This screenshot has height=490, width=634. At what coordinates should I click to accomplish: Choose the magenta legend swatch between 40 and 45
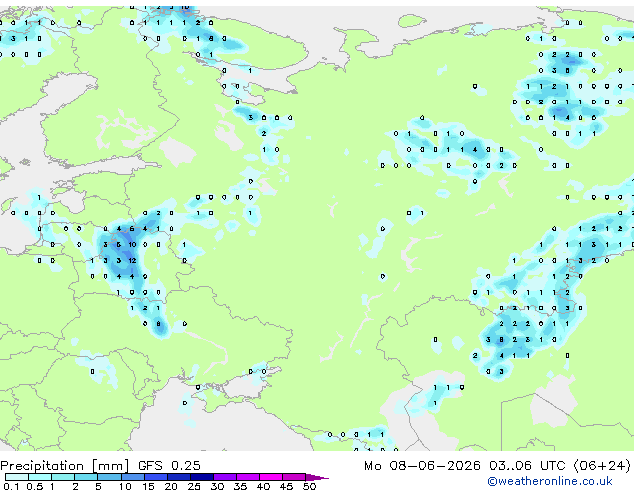271,477
